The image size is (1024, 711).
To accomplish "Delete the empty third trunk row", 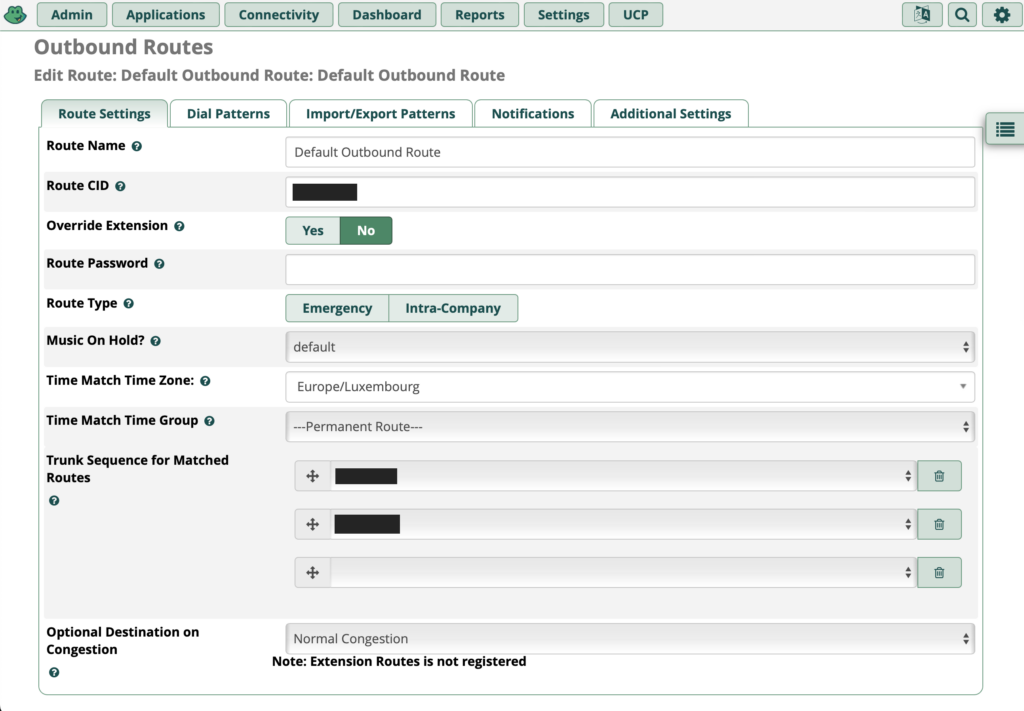I will click(x=939, y=572).
